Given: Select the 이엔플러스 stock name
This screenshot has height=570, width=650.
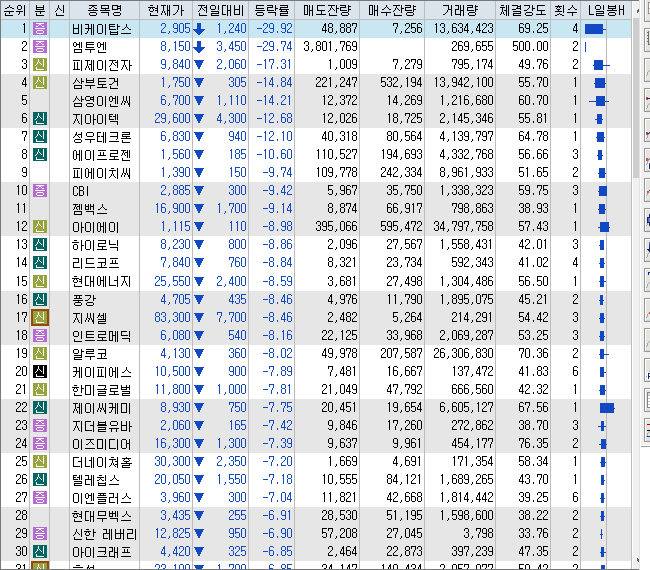Looking at the screenshot, I should (102, 498).
